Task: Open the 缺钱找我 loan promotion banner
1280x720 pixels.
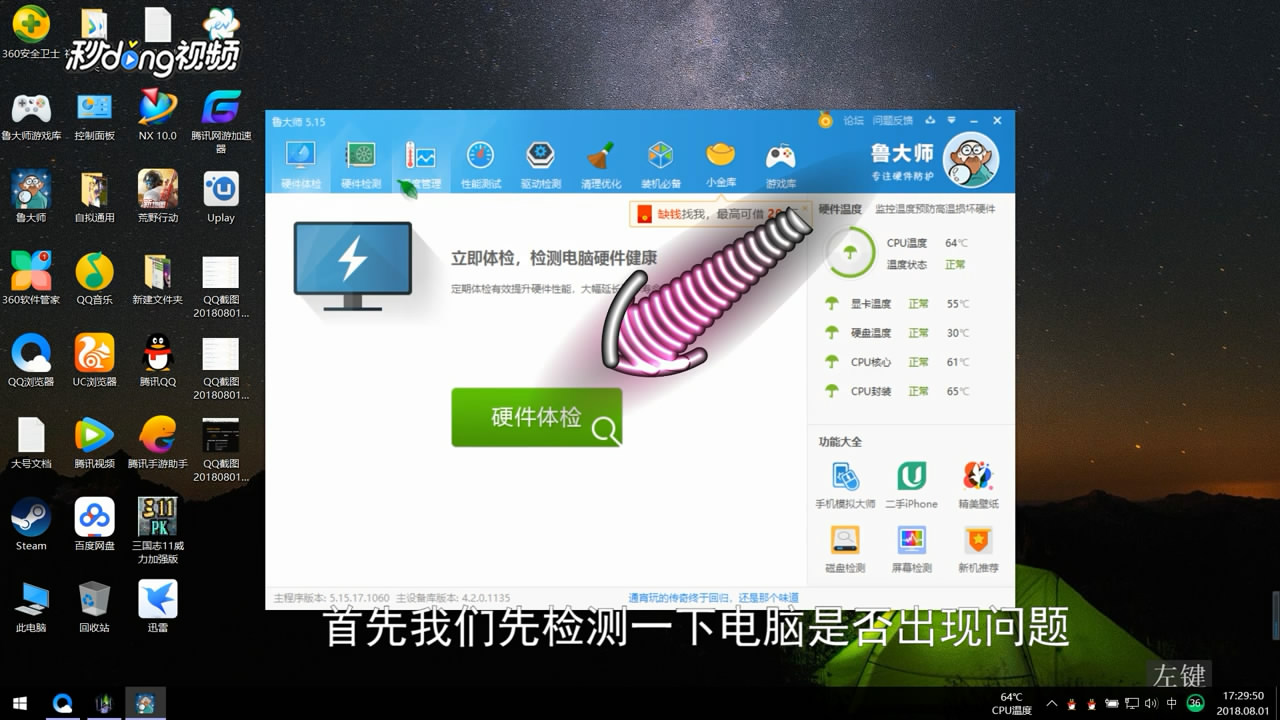Action: (x=718, y=213)
